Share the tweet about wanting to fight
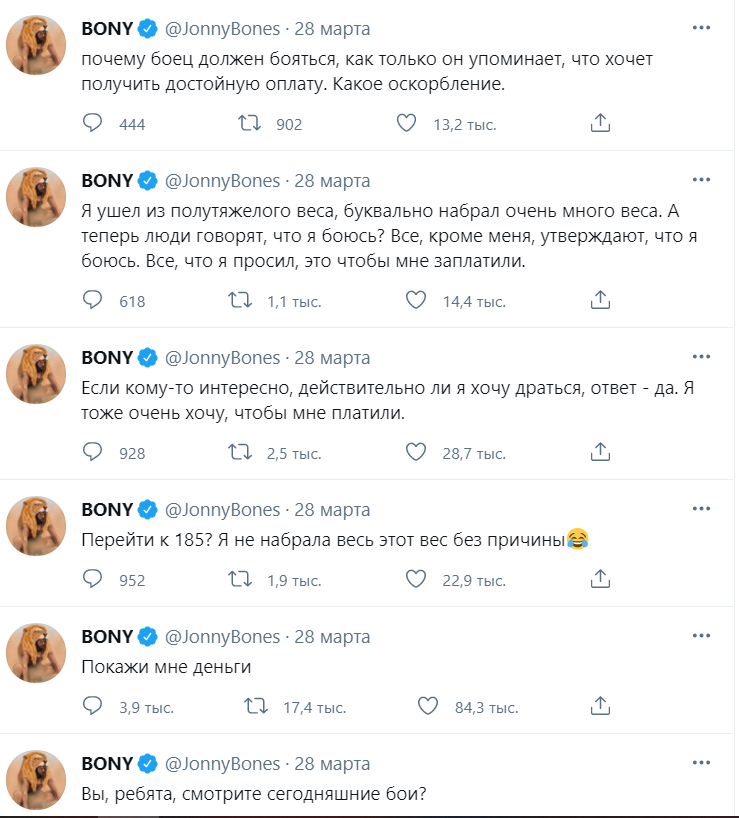The image size is (739, 818). (x=599, y=450)
